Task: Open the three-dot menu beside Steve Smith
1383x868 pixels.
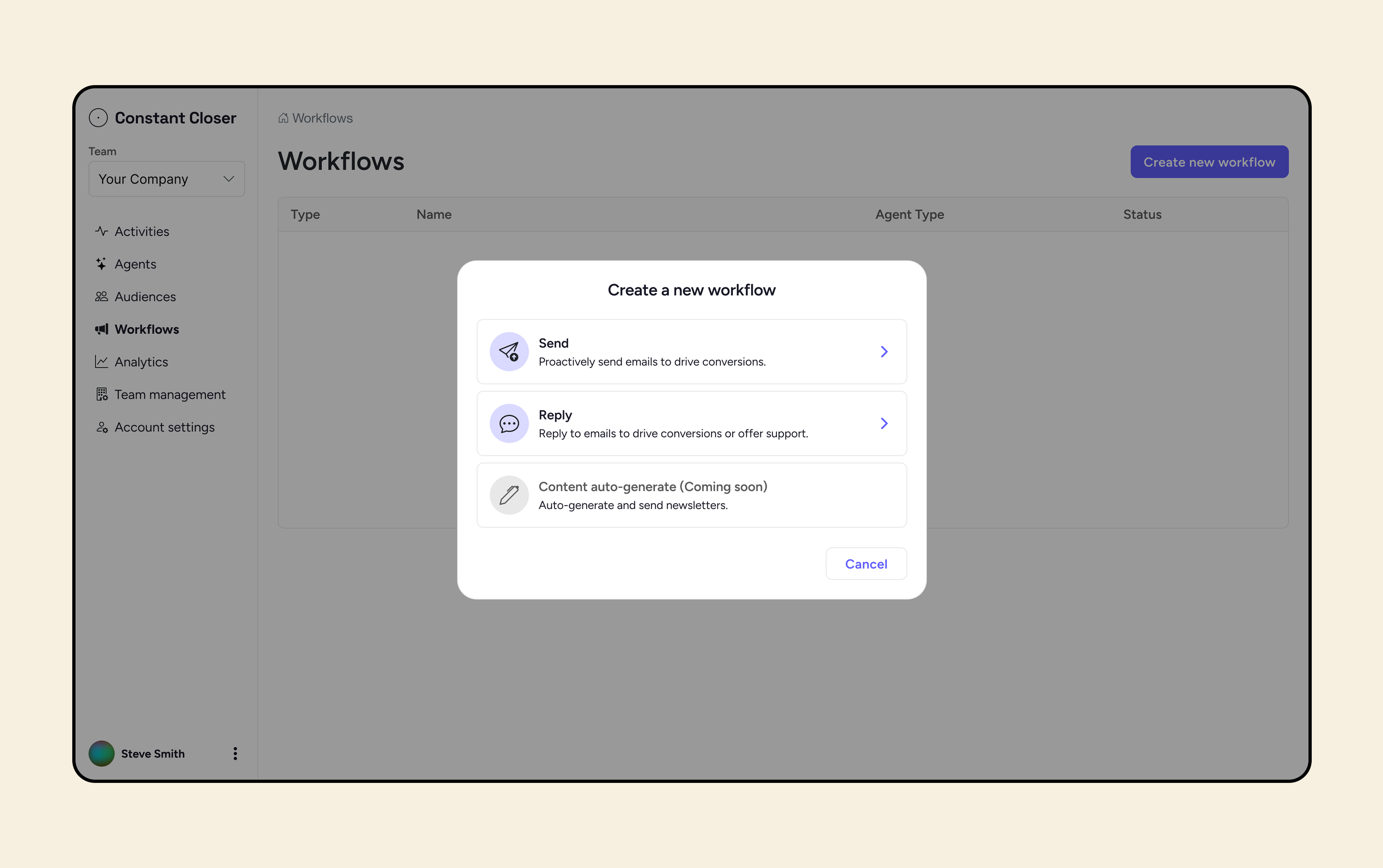Action: [x=235, y=754]
